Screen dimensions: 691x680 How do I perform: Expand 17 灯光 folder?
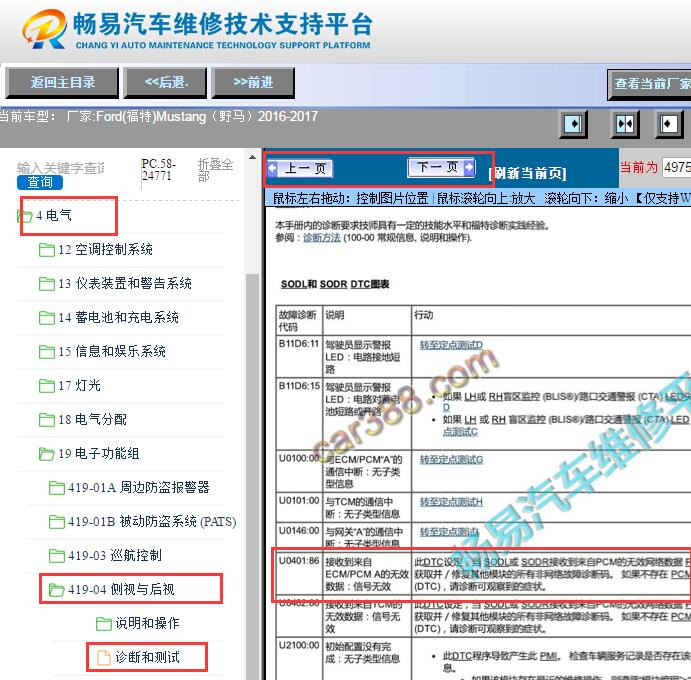[x=79, y=386]
